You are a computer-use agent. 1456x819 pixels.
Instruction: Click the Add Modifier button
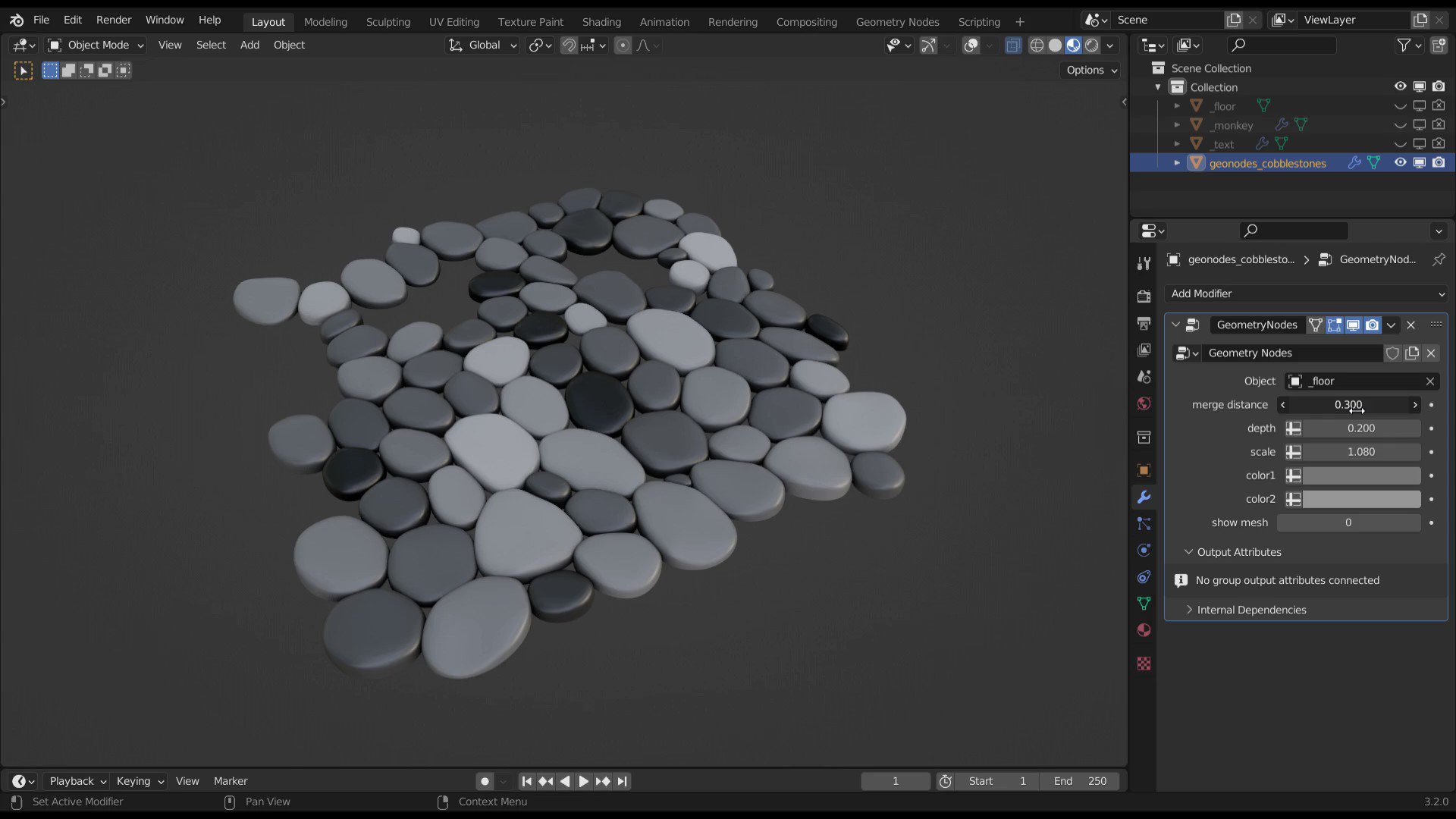click(x=1304, y=293)
